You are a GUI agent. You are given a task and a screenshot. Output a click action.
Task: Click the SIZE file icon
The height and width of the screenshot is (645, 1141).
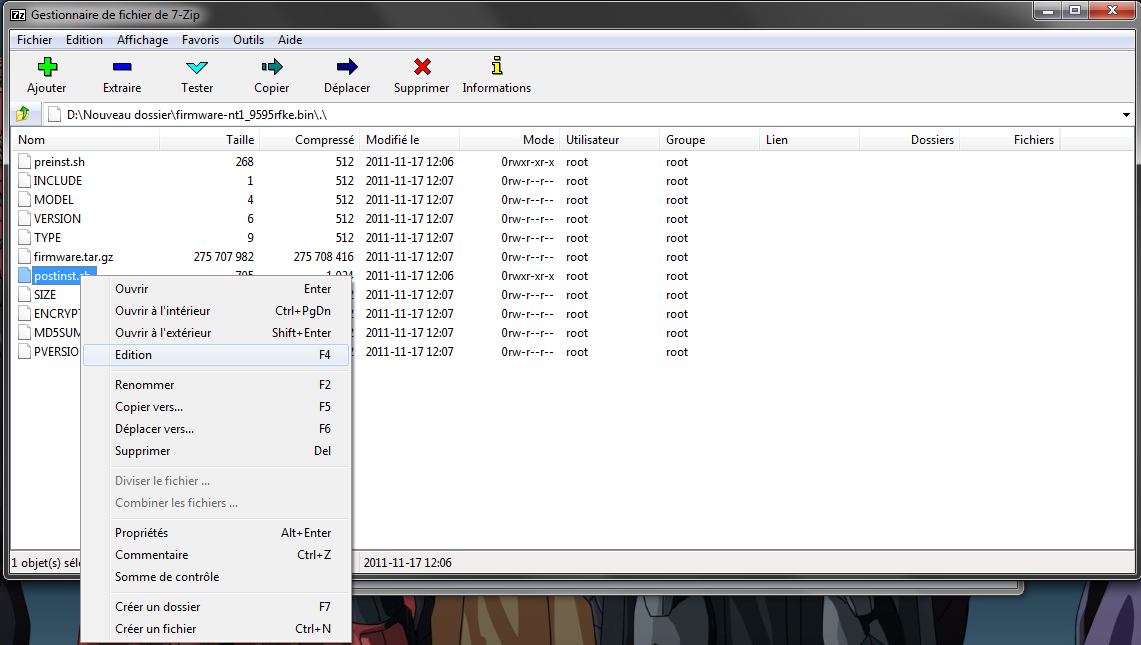pyautogui.click(x=25, y=294)
